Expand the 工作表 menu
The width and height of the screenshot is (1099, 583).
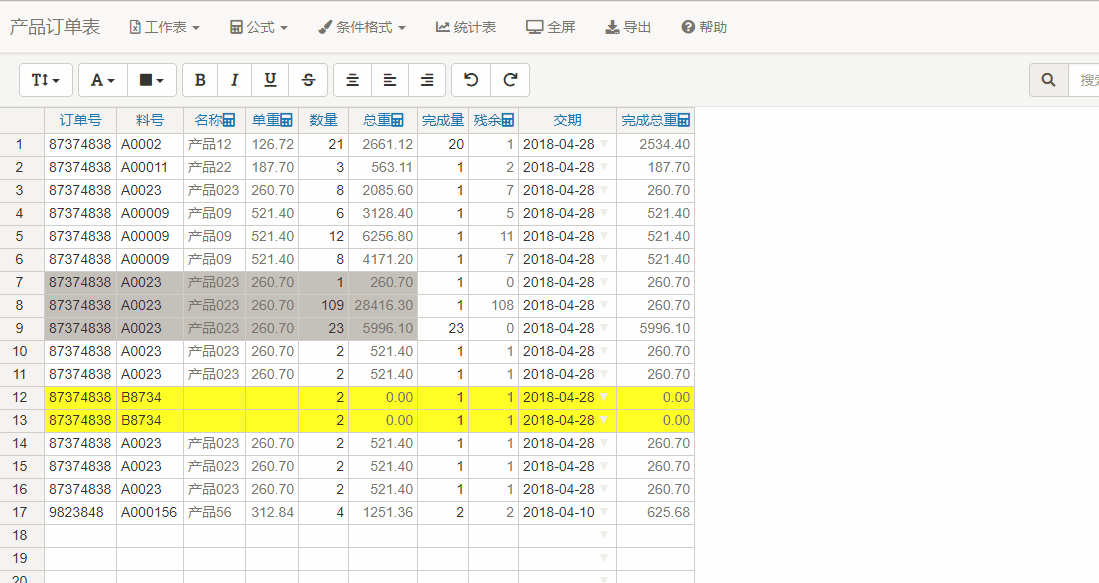click(164, 27)
